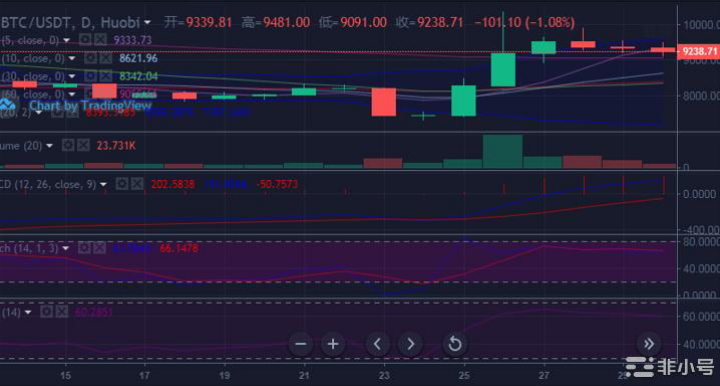Expand the MACD (12, 26, close, 9) dropdown arrow
Image resolution: width=720 pixels, height=386 pixels.
(103, 185)
